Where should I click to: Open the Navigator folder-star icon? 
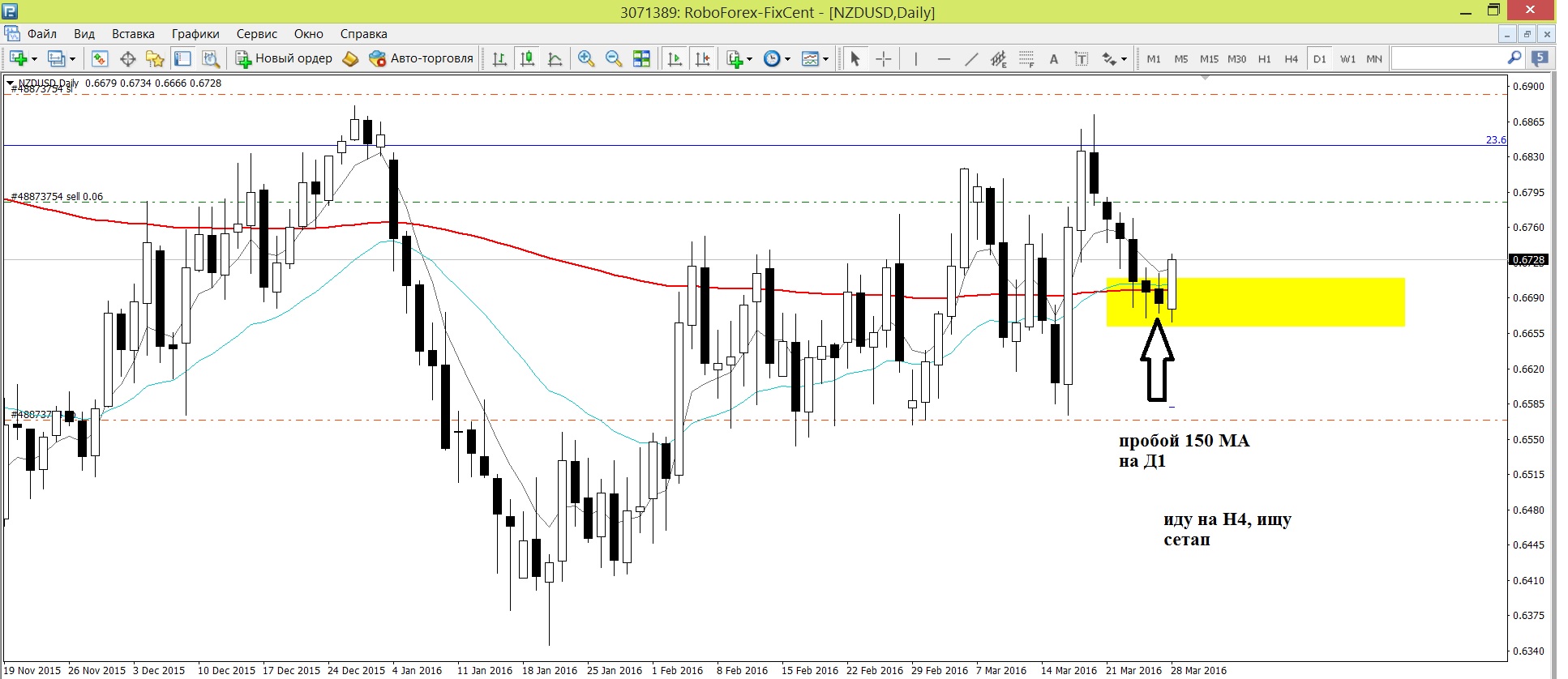(155, 58)
